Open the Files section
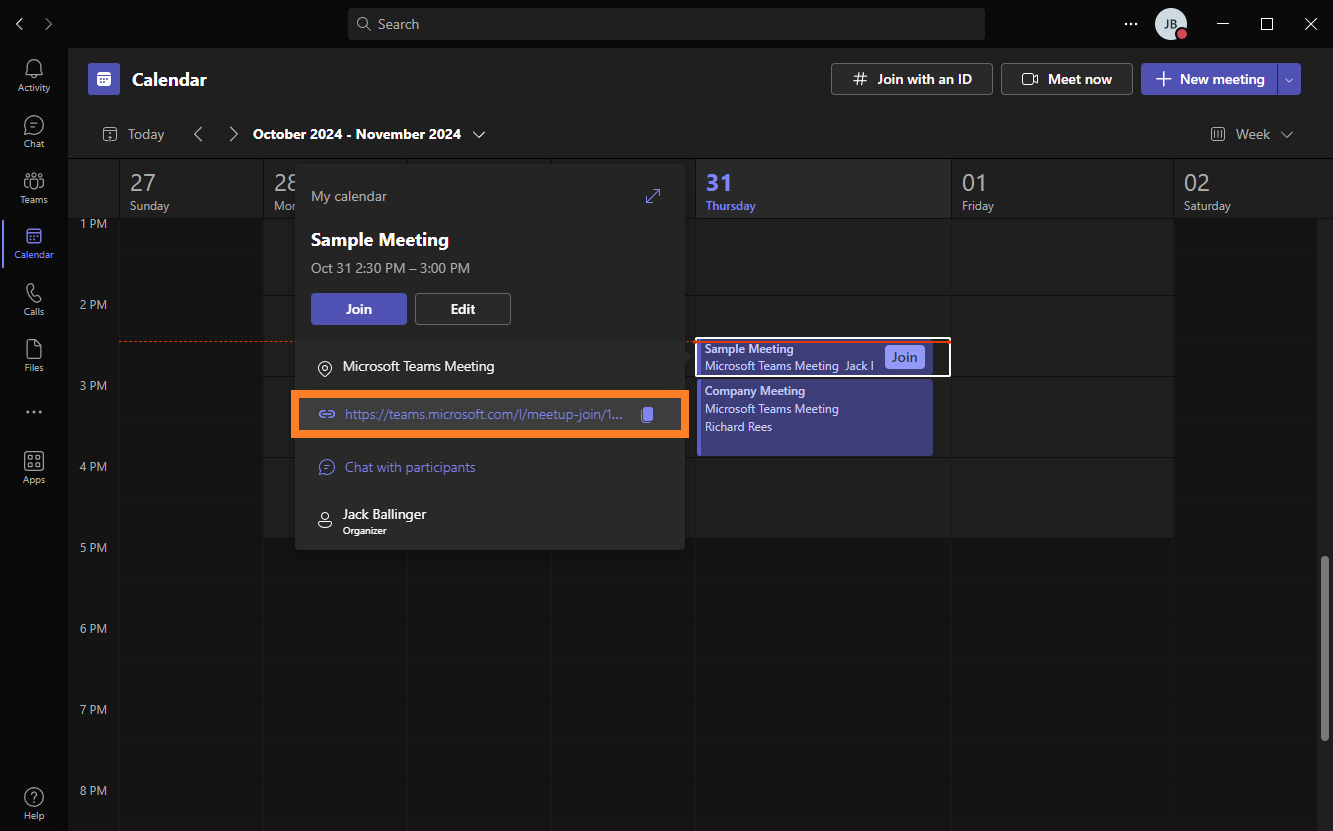The width and height of the screenshot is (1333, 831). click(33, 353)
